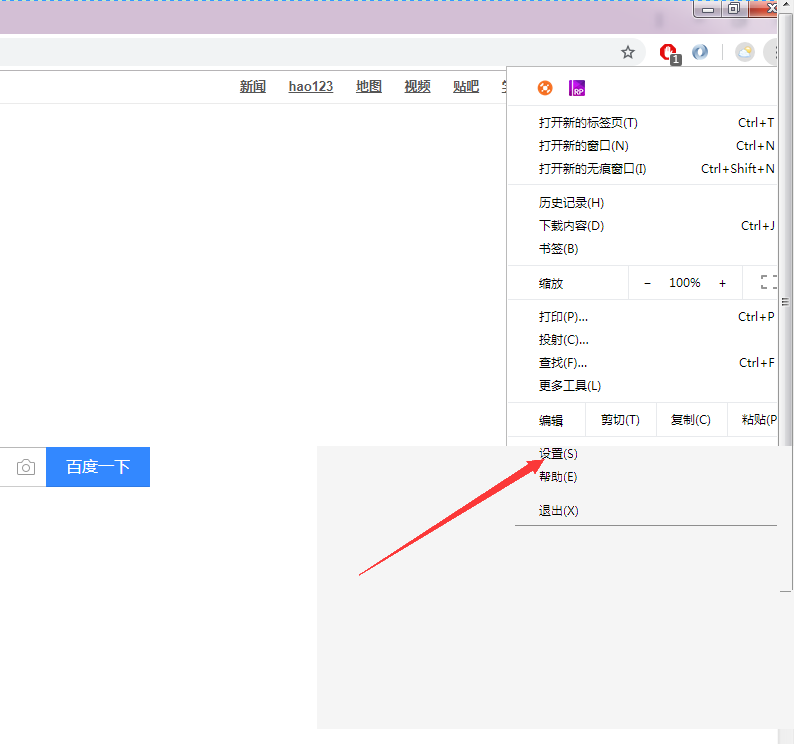This screenshot has width=794, height=744.
Task: Open the orange circular extension in menu
Action: pos(545,88)
